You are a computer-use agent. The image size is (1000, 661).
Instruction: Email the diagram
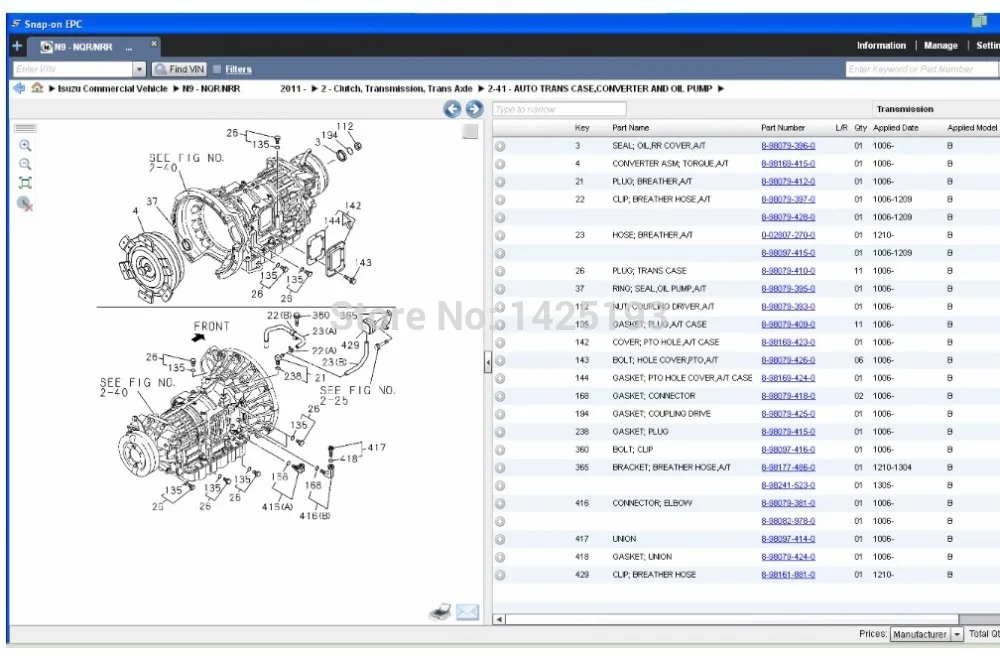[467, 613]
